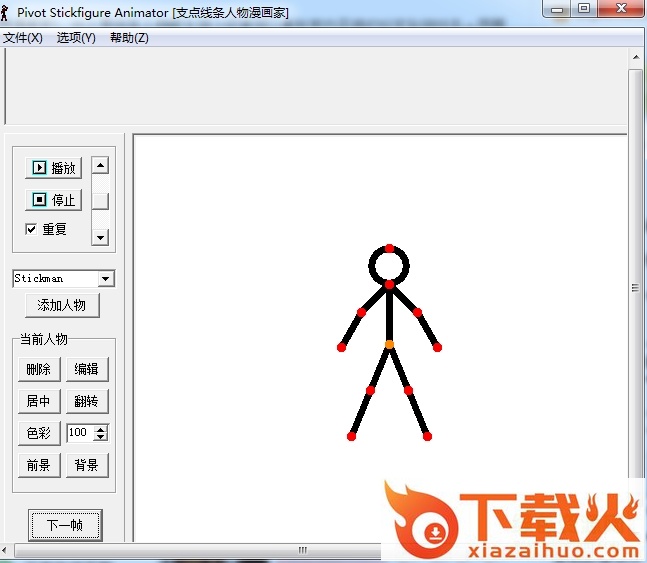
Task: Minimize the Pivot Stickfigure Animator window
Action: click(557, 9)
